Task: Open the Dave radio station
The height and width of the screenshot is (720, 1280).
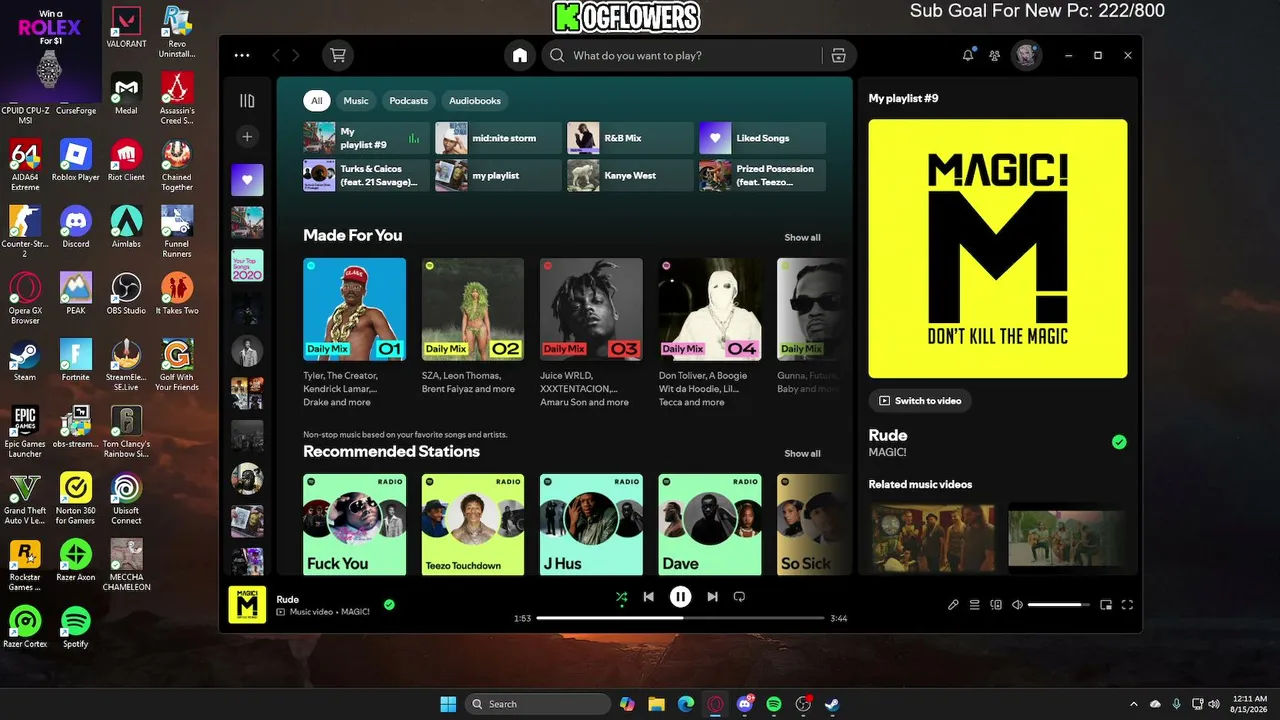Action: pos(710,524)
